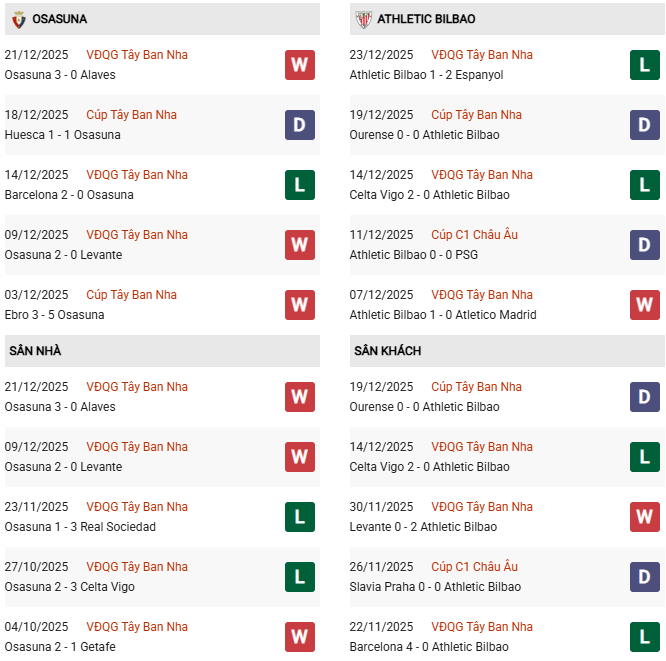Open the Osasuna 2 - 3 Celta Vigo match
The image size is (666, 661).
(69, 587)
